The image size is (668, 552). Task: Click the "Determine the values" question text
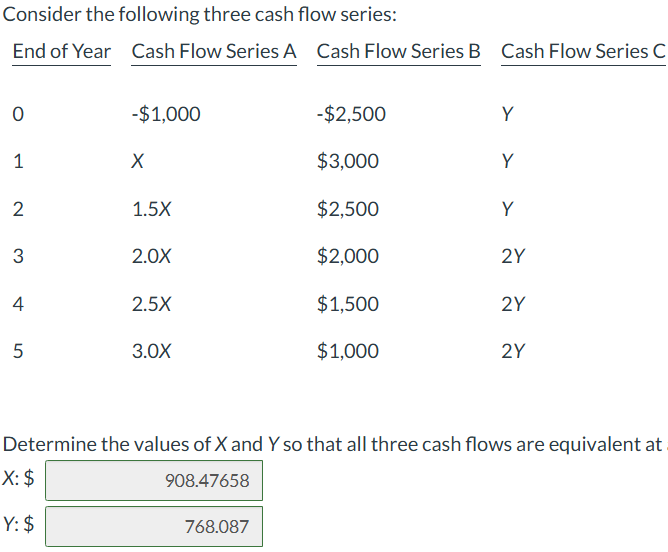(x=334, y=444)
